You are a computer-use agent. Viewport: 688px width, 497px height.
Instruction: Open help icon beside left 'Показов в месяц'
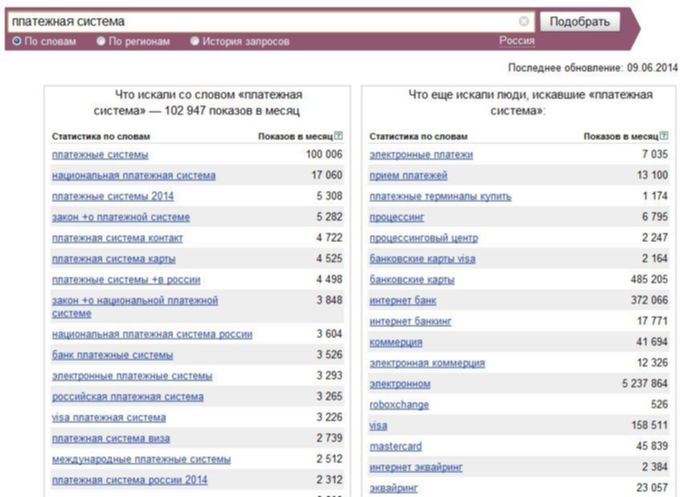[338, 136]
